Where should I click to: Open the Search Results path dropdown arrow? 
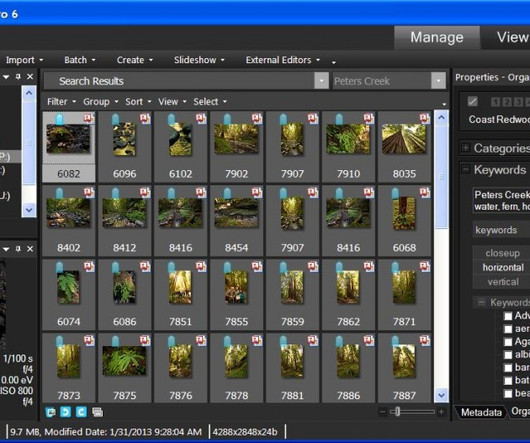click(x=321, y=81)
